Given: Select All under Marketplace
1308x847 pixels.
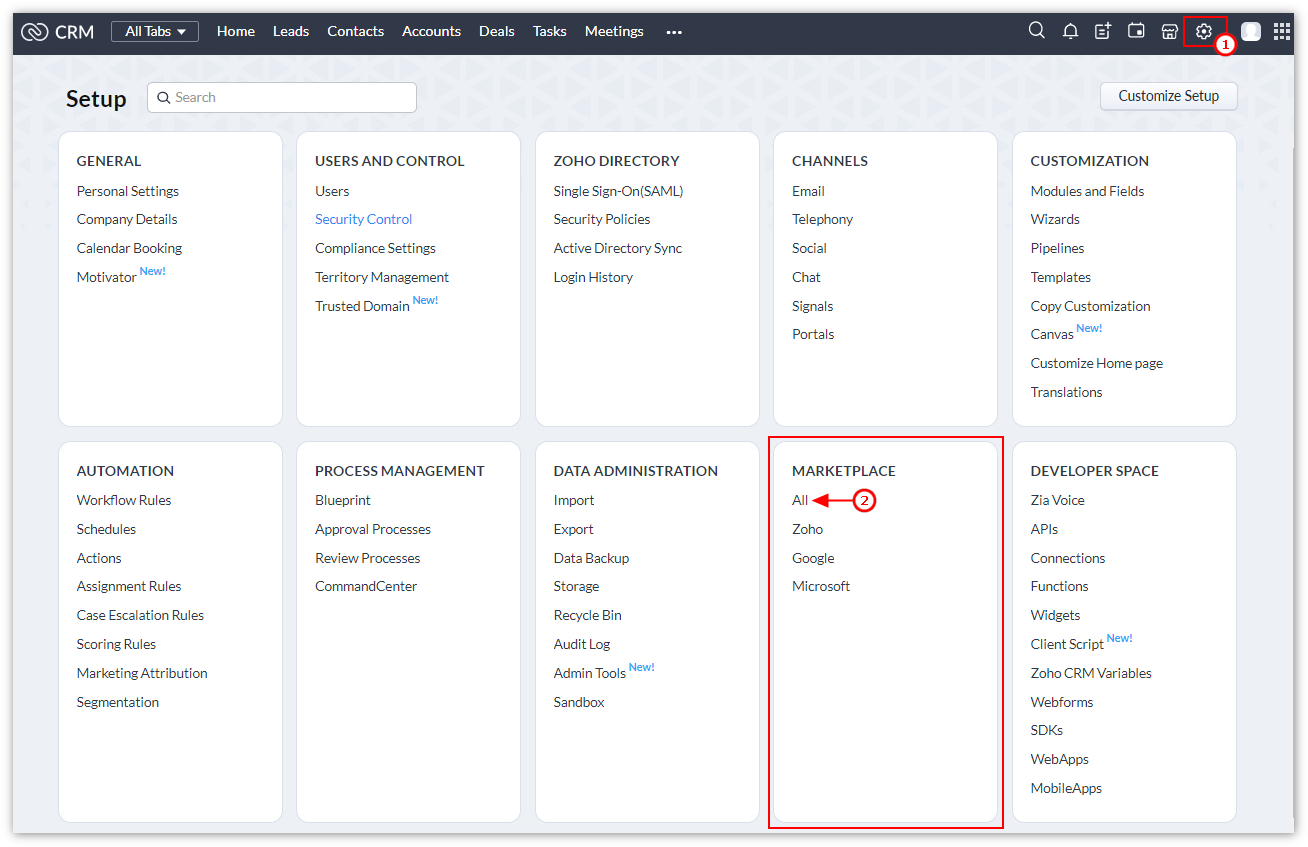Looking at the screenshot, I should click(800, 500).
